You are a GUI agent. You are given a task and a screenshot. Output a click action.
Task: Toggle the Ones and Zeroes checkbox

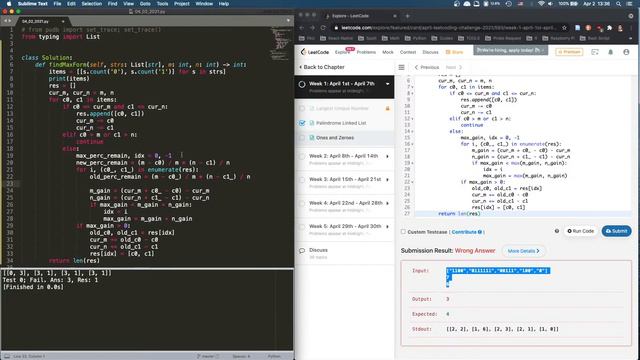pos(302,138)
